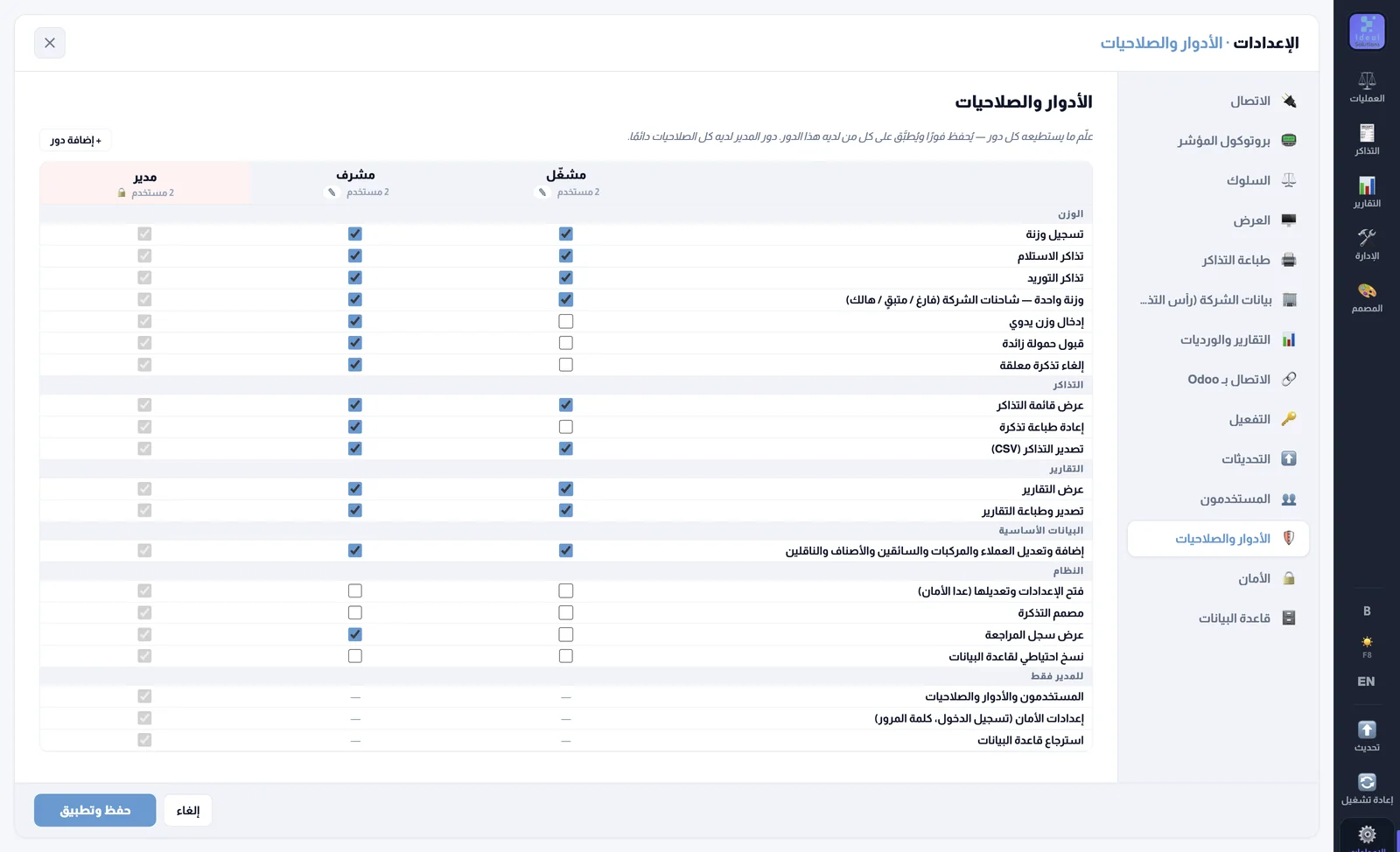Open قاعدة البيانات settings section
Screen dimensions: 1400x852
(1218, 618)
